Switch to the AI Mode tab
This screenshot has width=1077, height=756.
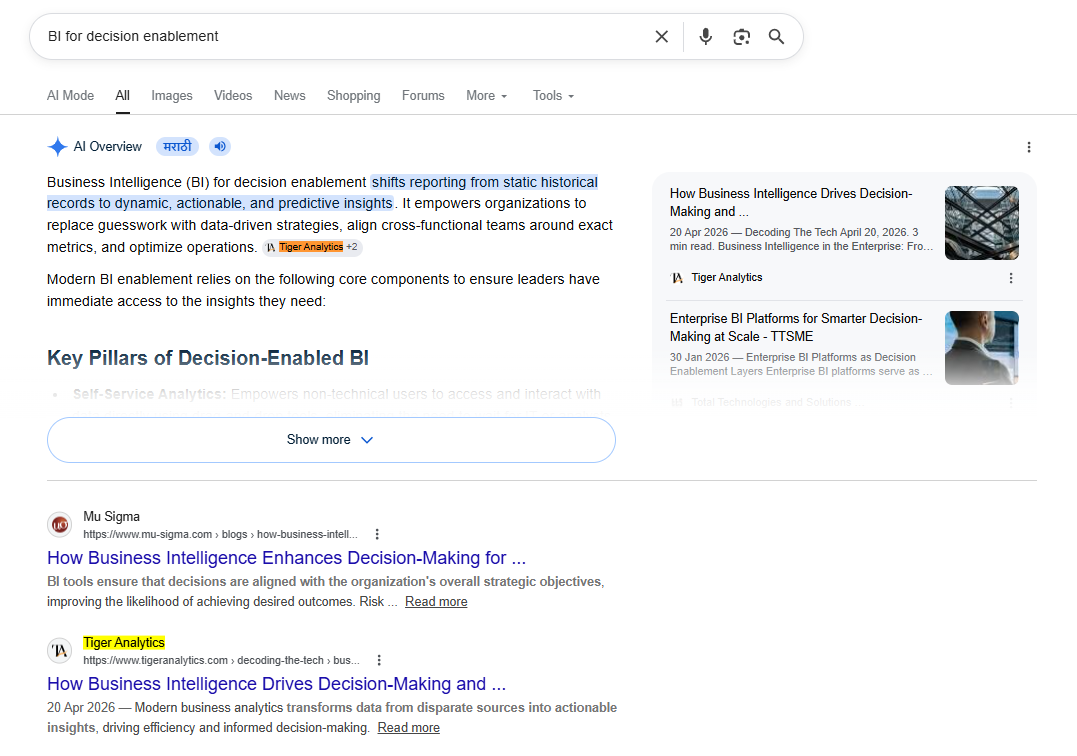(70, 95)
